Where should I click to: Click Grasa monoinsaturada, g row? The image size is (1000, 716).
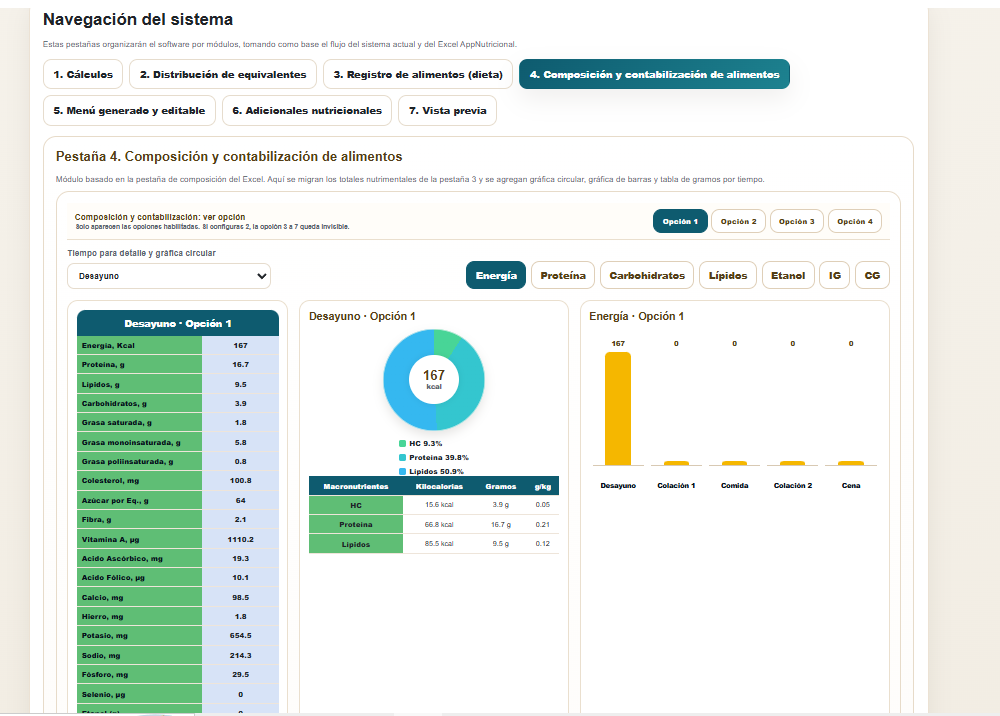[178, 442]
